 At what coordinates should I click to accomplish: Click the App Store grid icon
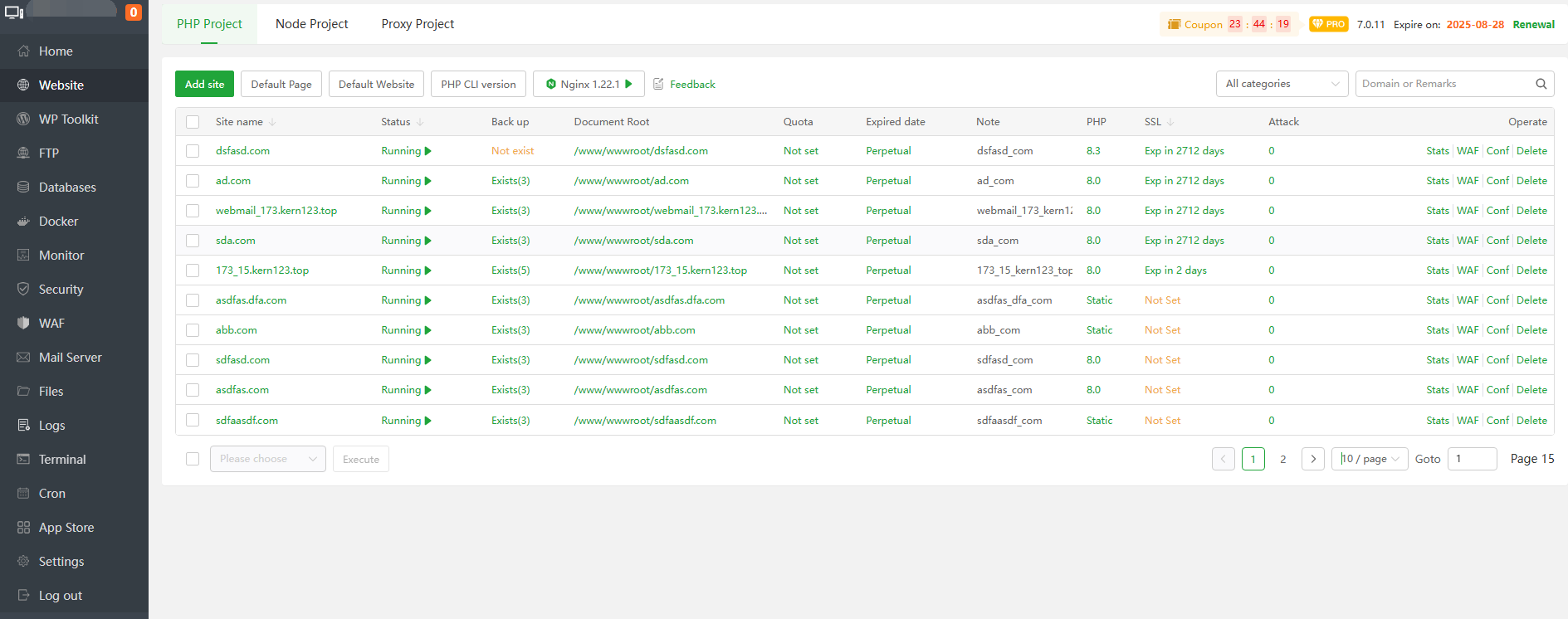(x=23, y=527)
